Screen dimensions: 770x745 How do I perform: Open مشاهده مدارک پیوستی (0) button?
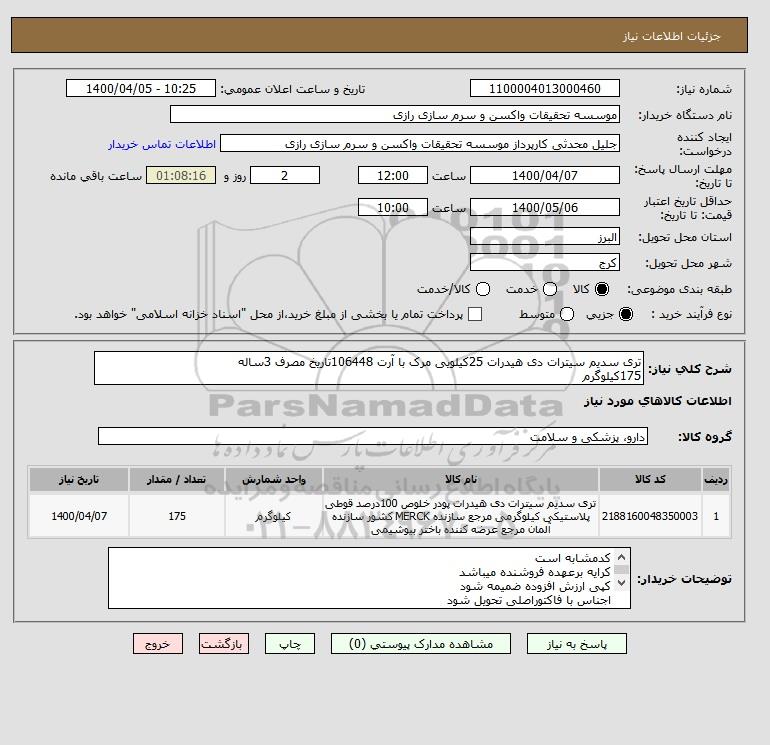coord(421,644)
